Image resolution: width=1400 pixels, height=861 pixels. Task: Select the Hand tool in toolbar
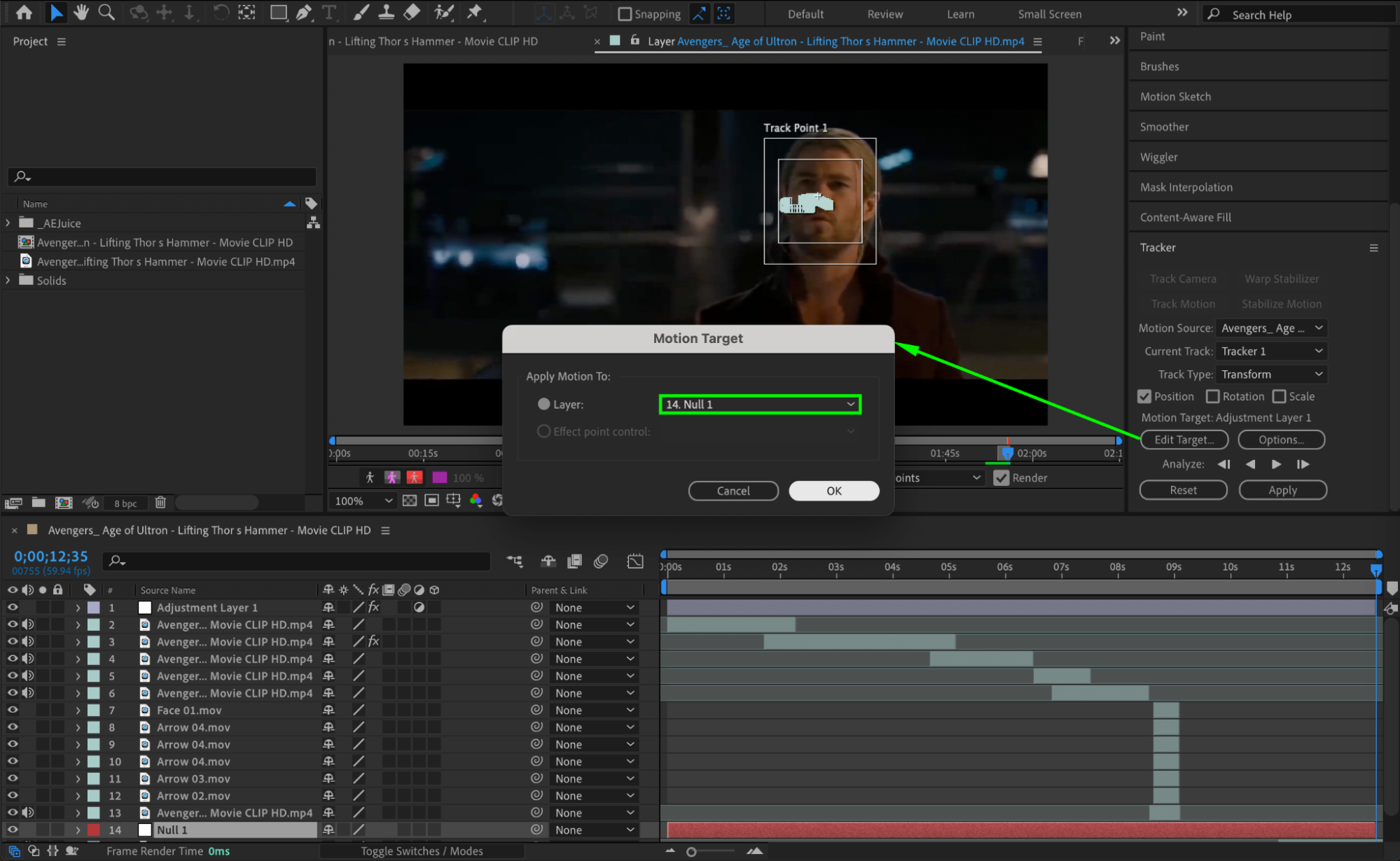tap(81, 12)
